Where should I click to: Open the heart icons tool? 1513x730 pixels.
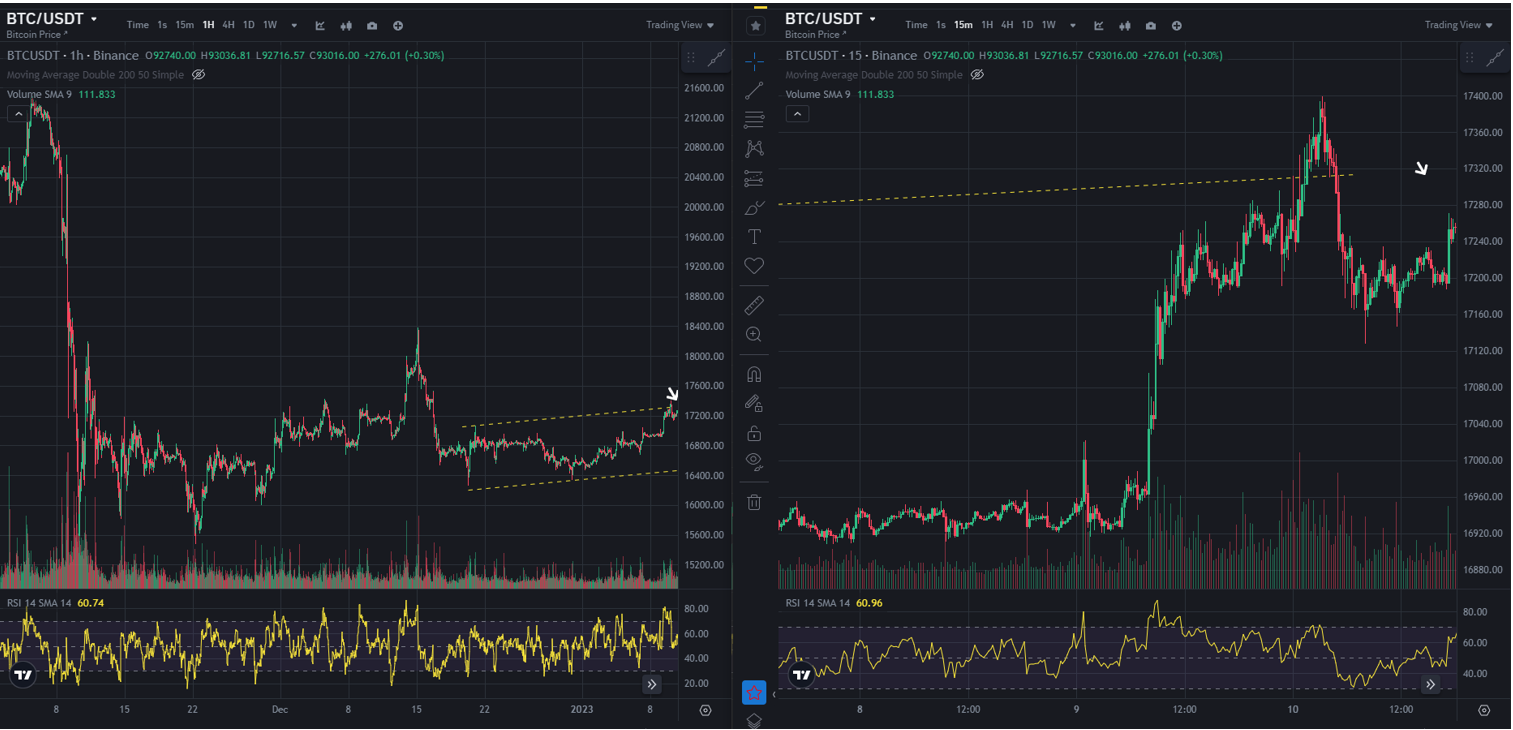(754, 266)
